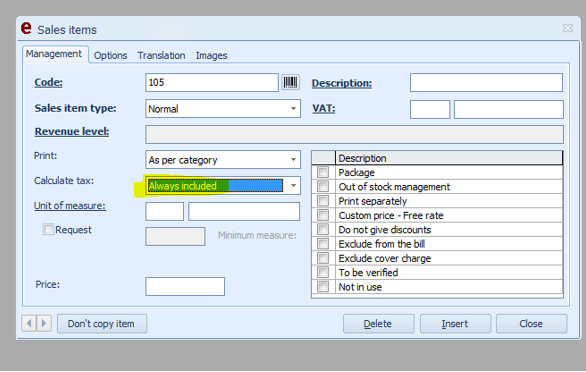Enable Do not give discounts checkbox
586x372 pixels.
(x=323, y=229)
